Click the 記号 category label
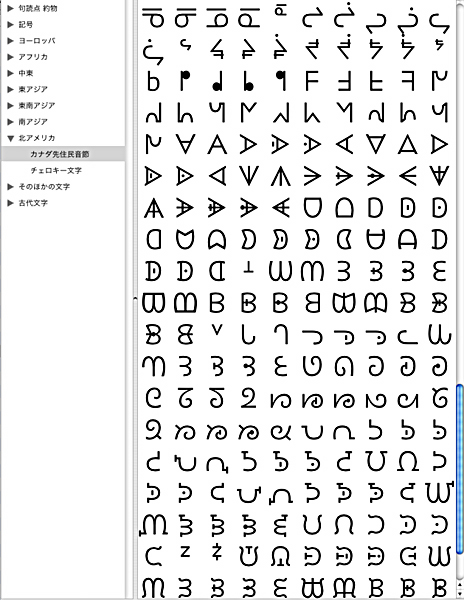 26,24
